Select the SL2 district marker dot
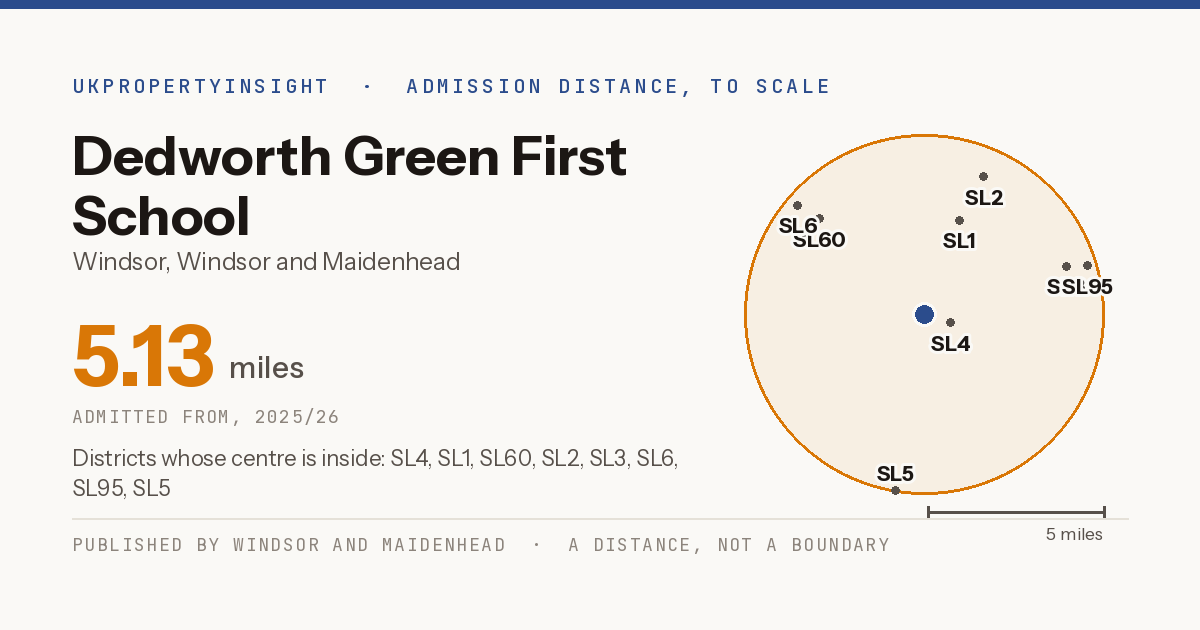1200x630 pixels. coord(983,176)
